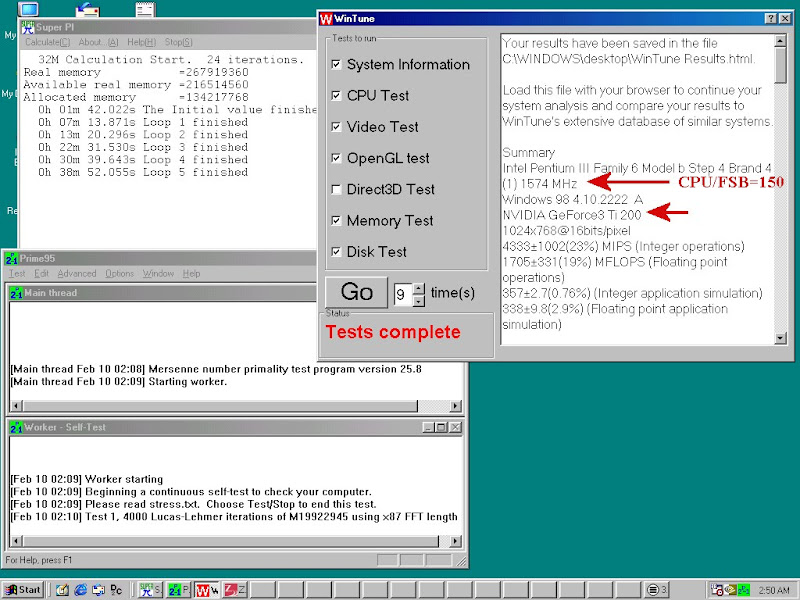Open the Prime95 Test menu
Viewport: 800px width, 600px height.
[x=17, y=273]
